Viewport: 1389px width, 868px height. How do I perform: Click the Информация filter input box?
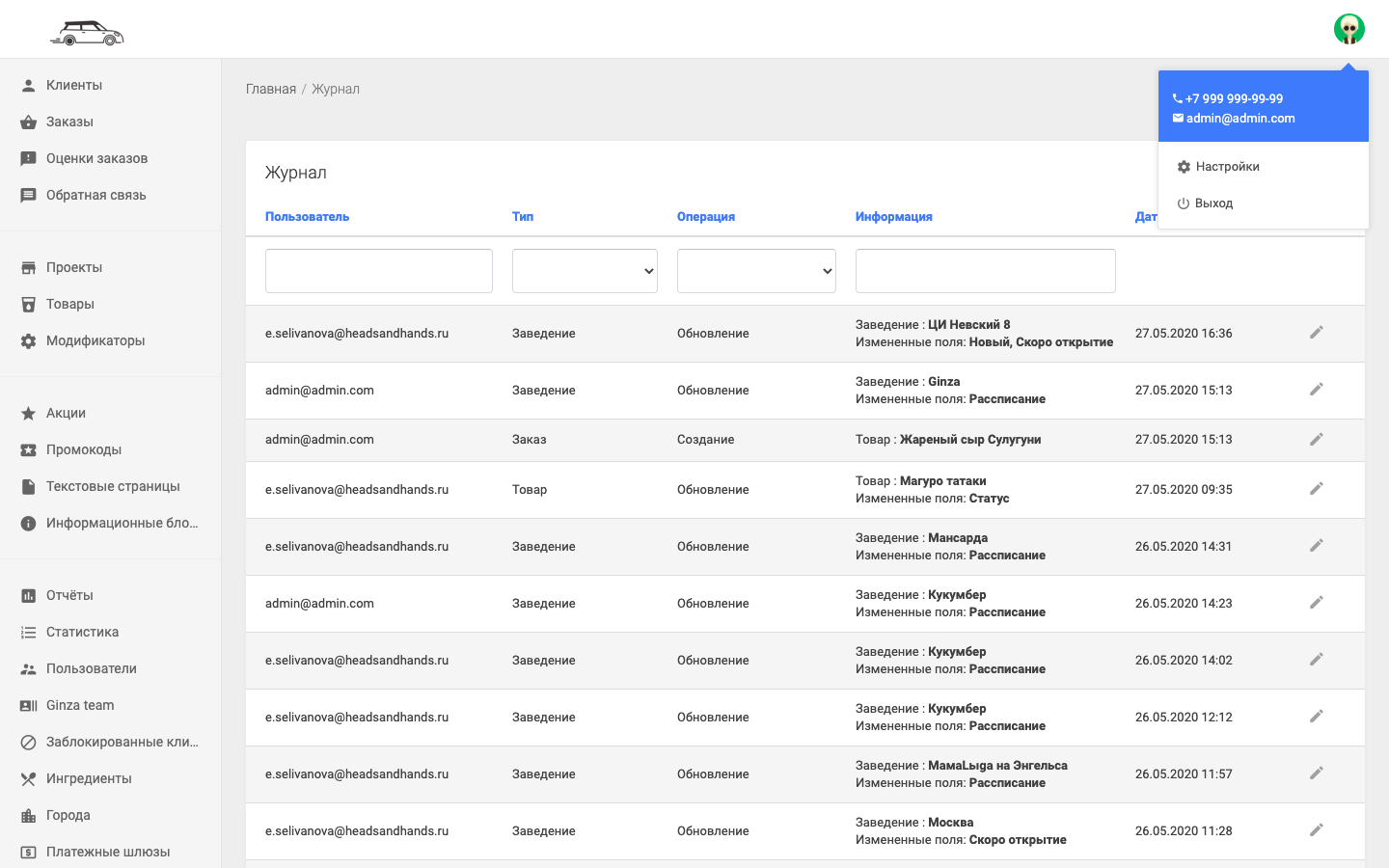tap(985, 271)
